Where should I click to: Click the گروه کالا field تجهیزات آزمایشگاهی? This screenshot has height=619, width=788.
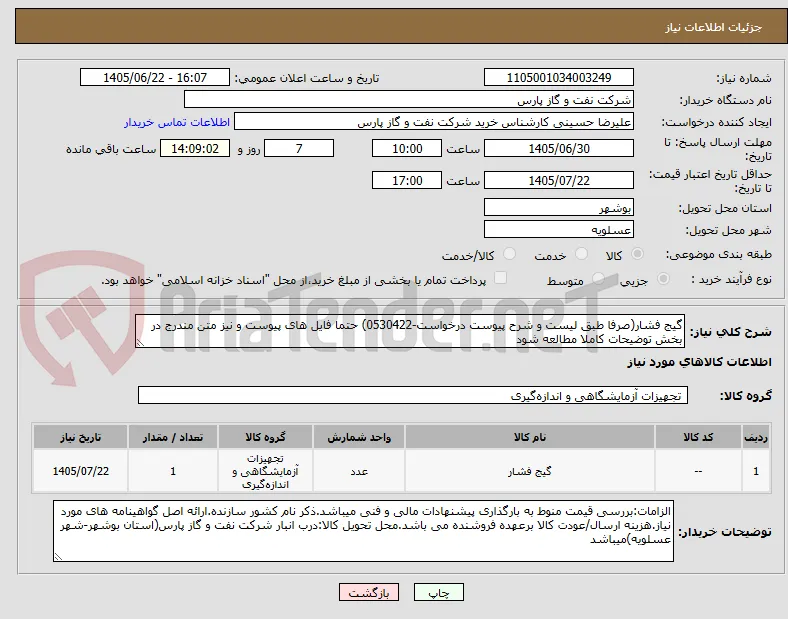point(413,395)
